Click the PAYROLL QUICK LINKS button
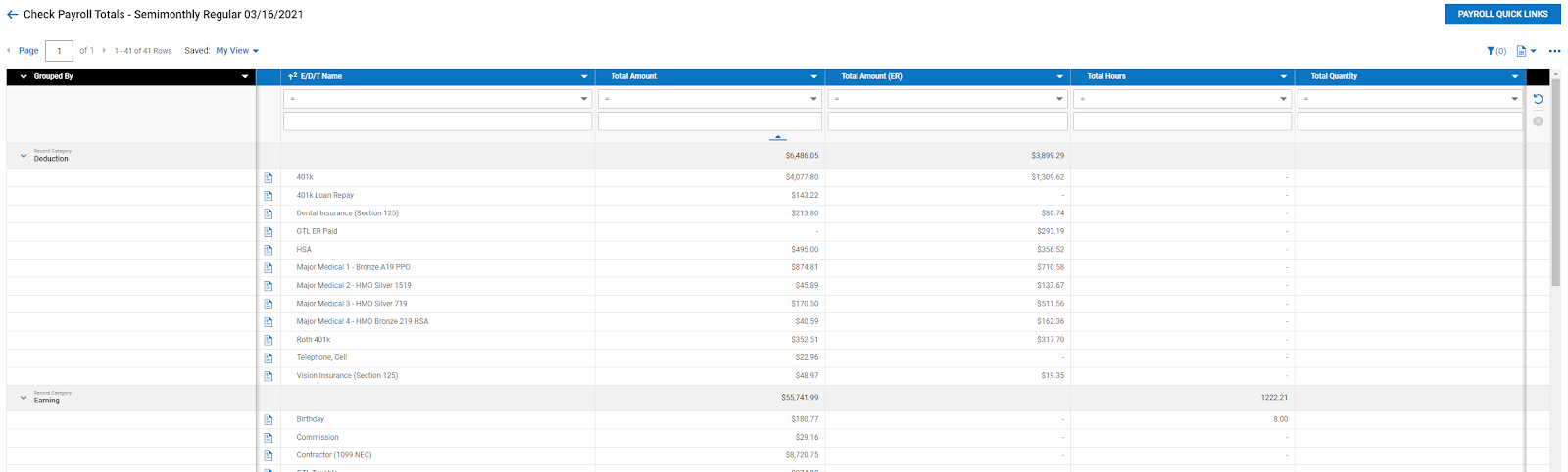This screenshot has height=472, width=1568. pyautogui.click(x=1502, y=14)
